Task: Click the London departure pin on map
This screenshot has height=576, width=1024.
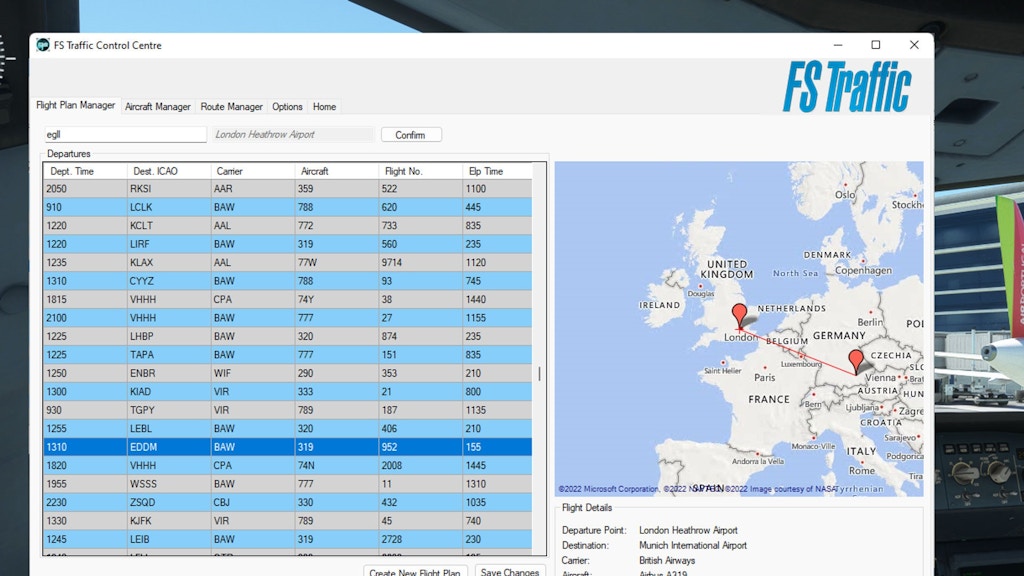Action: 739,315
